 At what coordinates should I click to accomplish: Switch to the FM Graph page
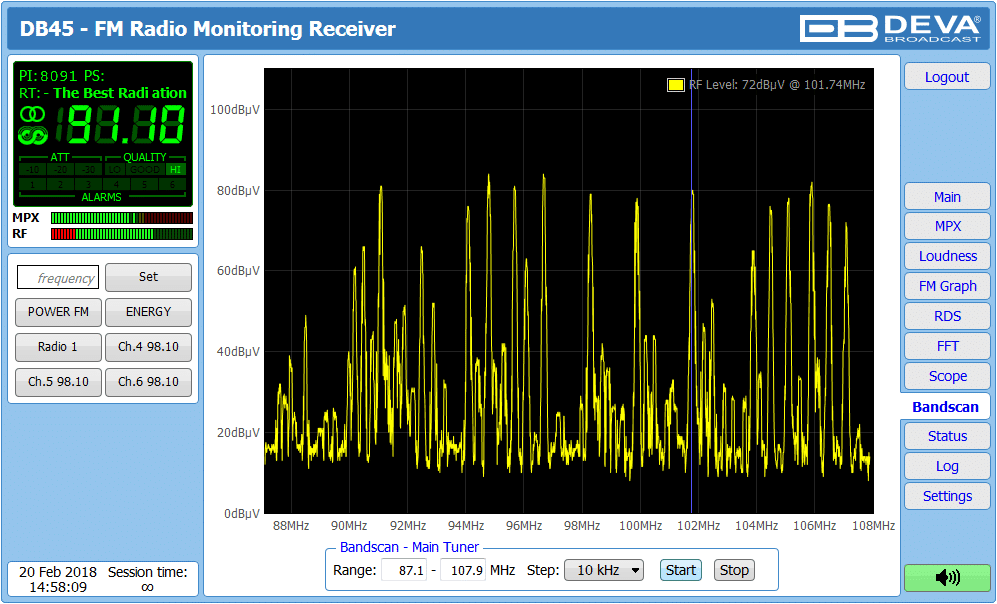click(947, 286)
